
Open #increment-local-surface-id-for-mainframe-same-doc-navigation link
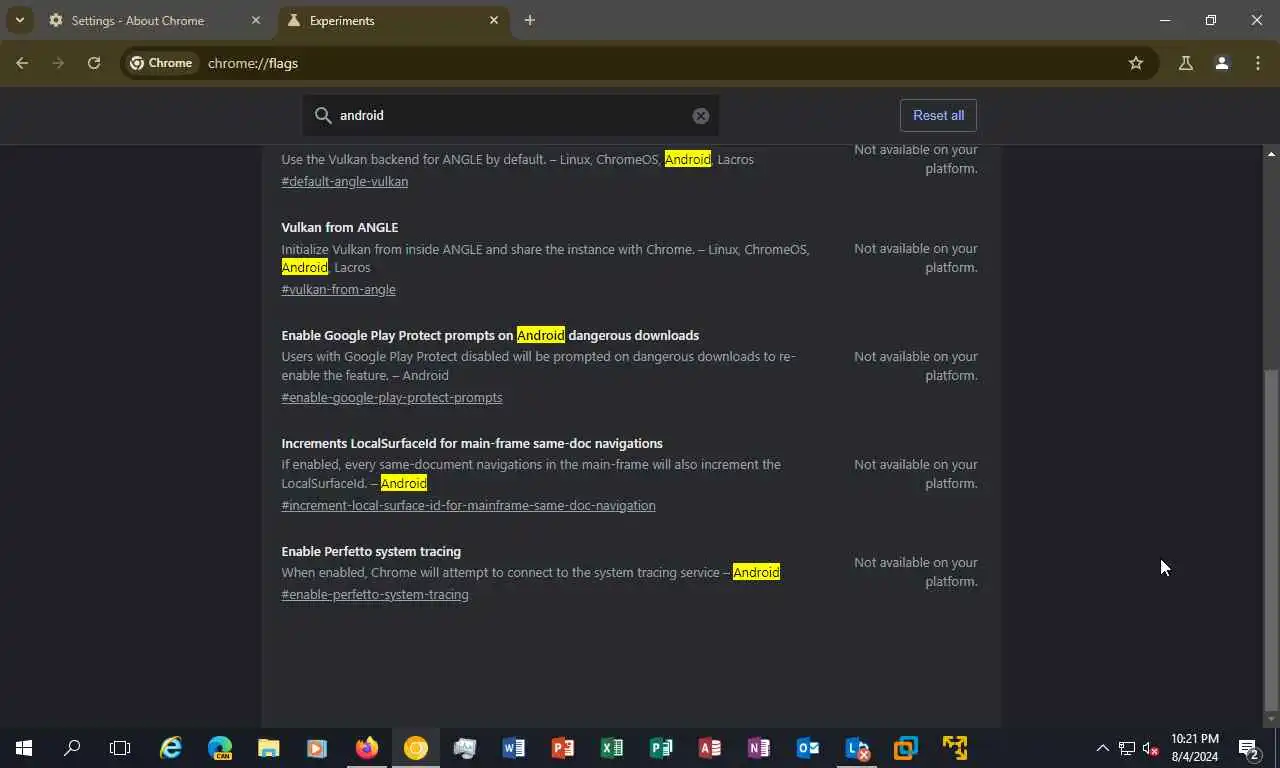[x=468, y=505]
